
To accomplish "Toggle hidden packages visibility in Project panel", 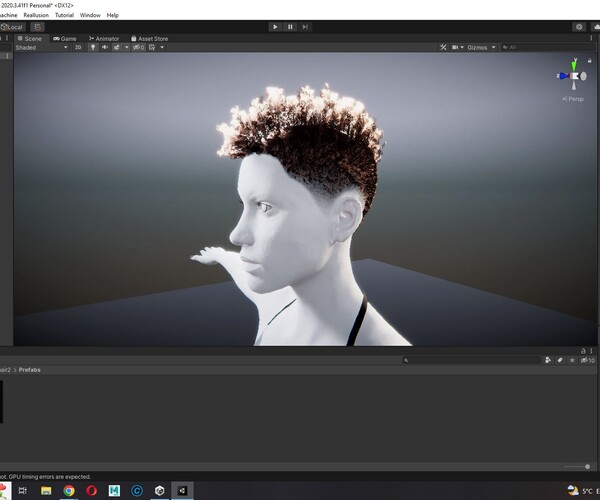I will (587, 360).
